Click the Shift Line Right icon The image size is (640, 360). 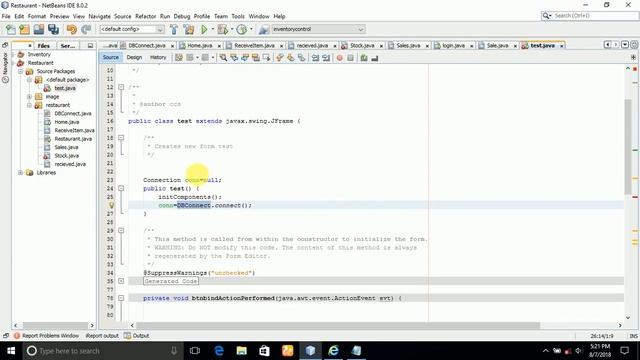[x=326, y=58]
